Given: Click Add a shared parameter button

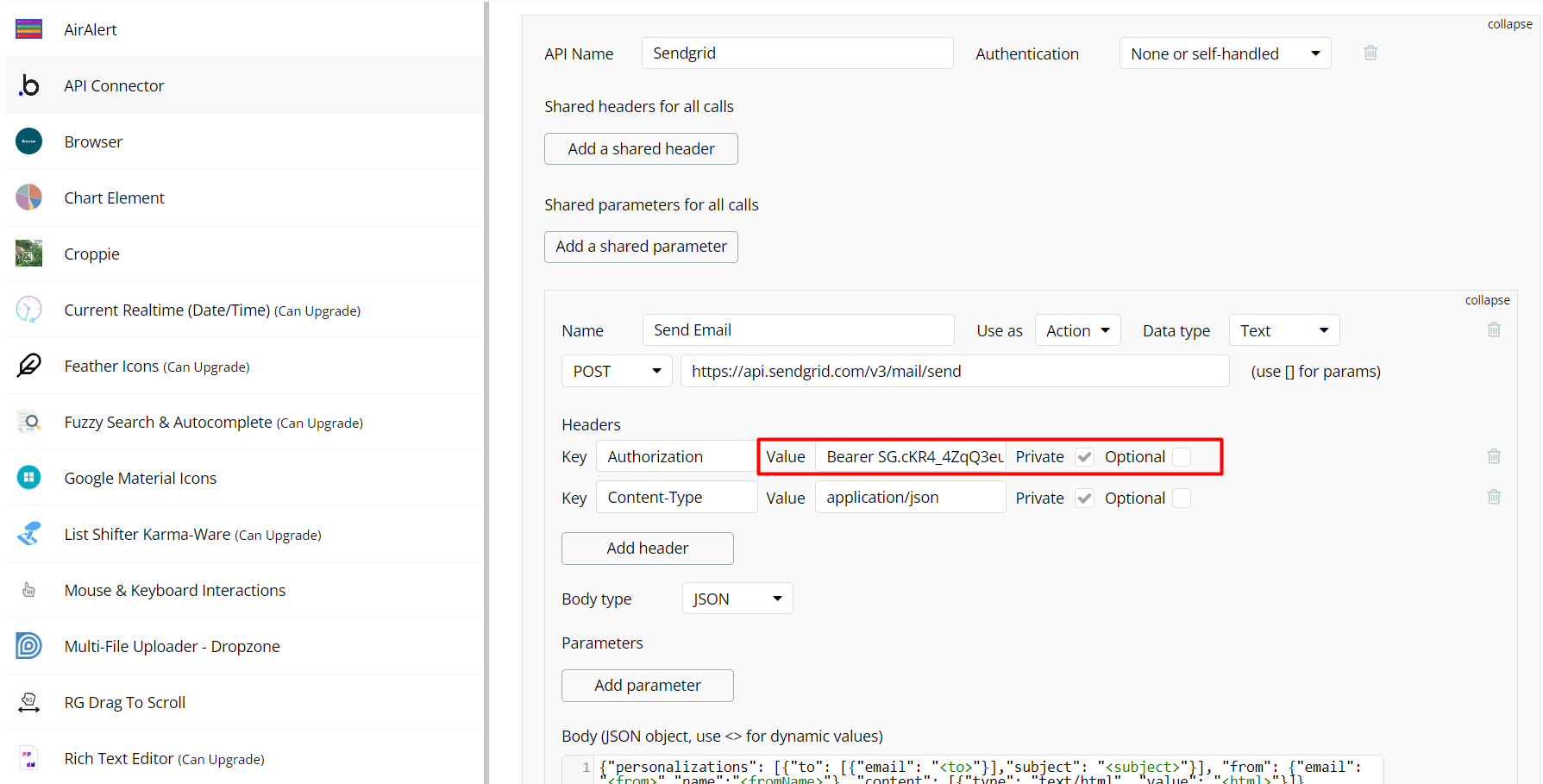Looking at the screenshot, I should [641, 247].
